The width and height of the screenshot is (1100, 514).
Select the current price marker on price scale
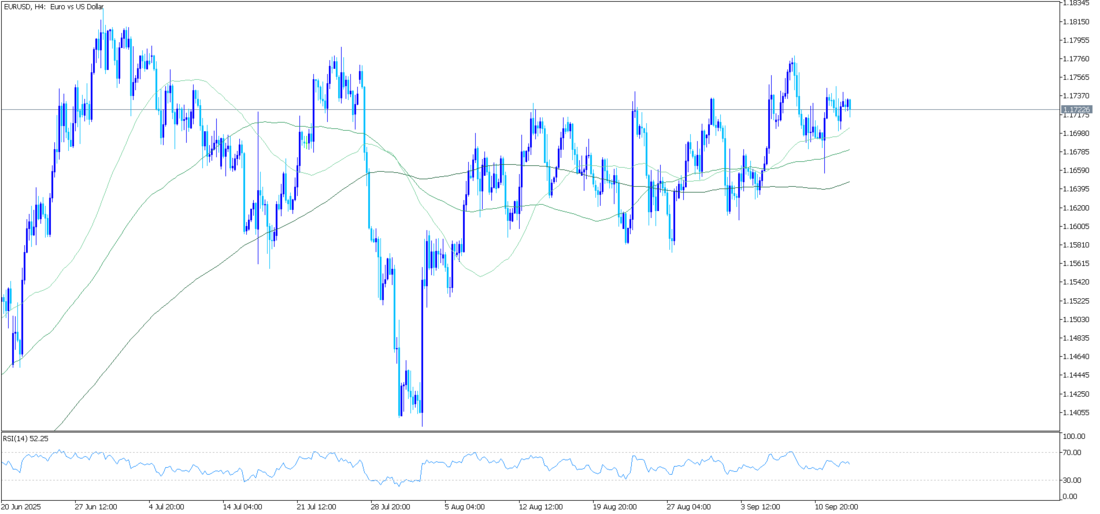(1077, 109)
